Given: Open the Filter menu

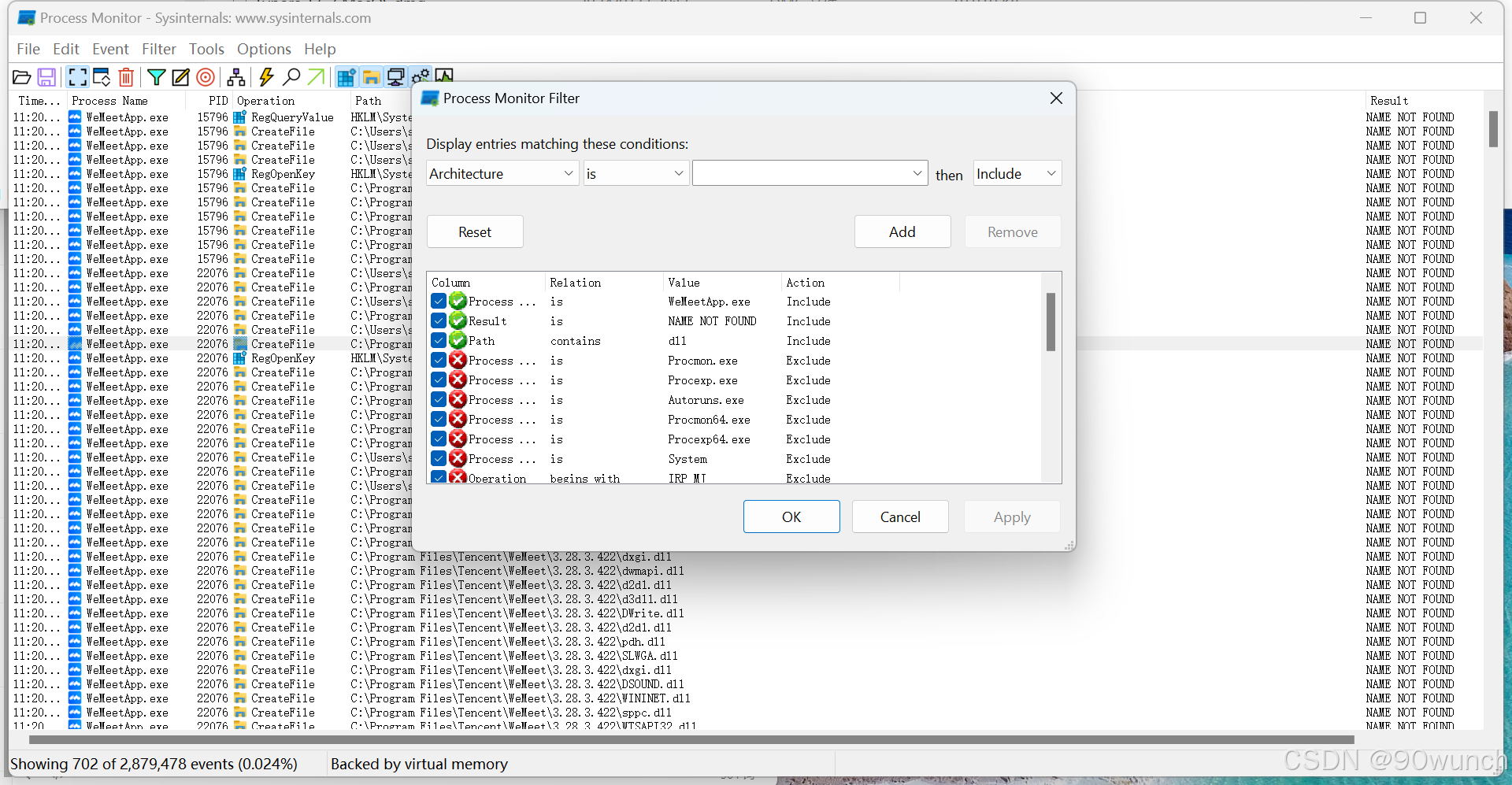Looking at the screenshot, I should [159, 49].
